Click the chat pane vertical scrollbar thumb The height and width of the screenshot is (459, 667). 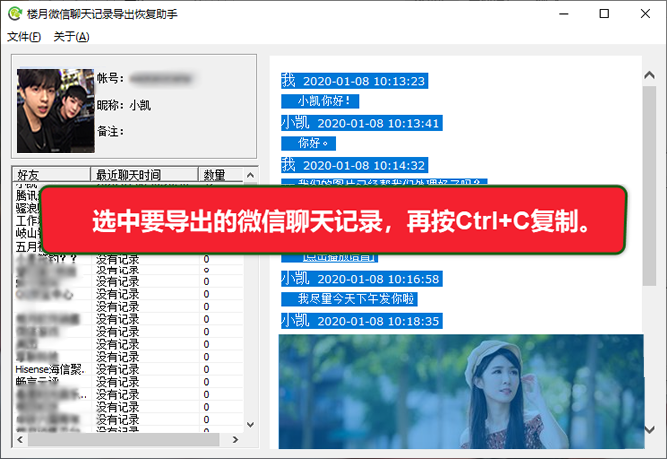649,186
